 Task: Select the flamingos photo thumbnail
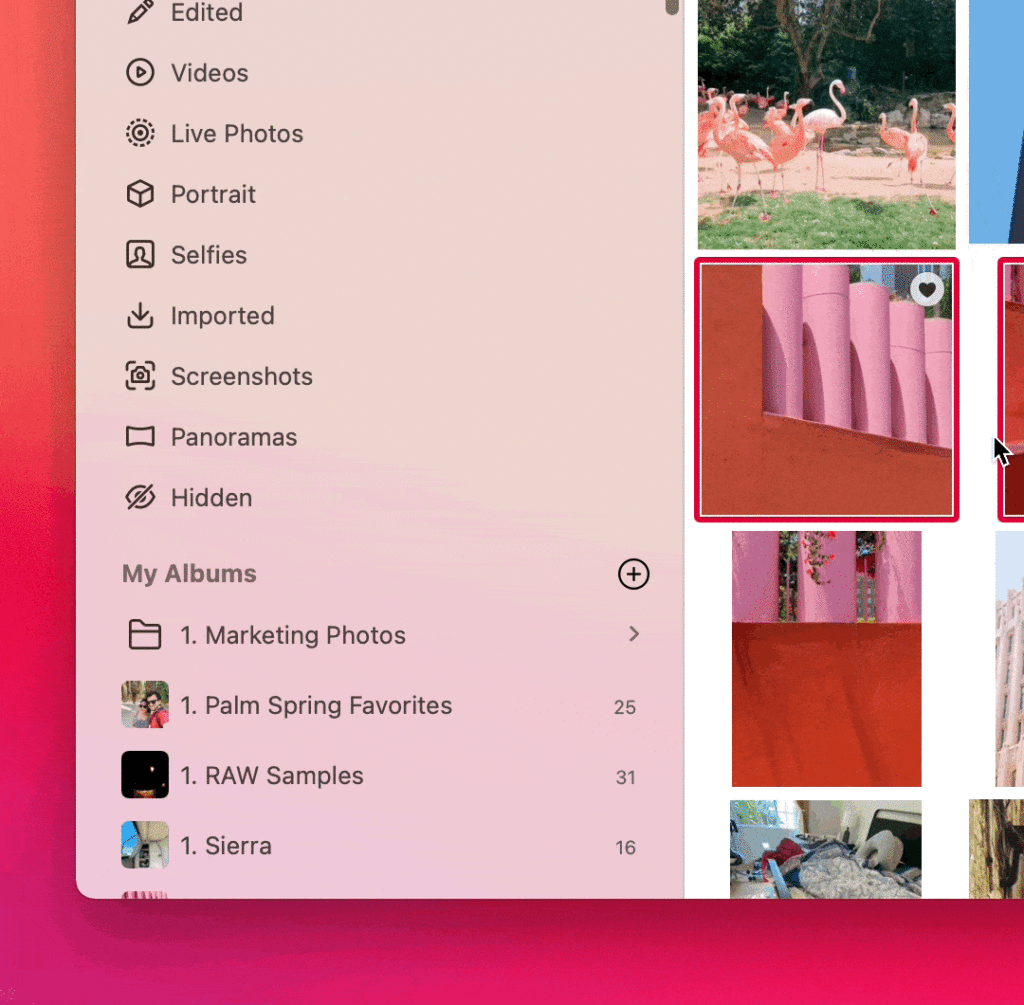[826, 124]
